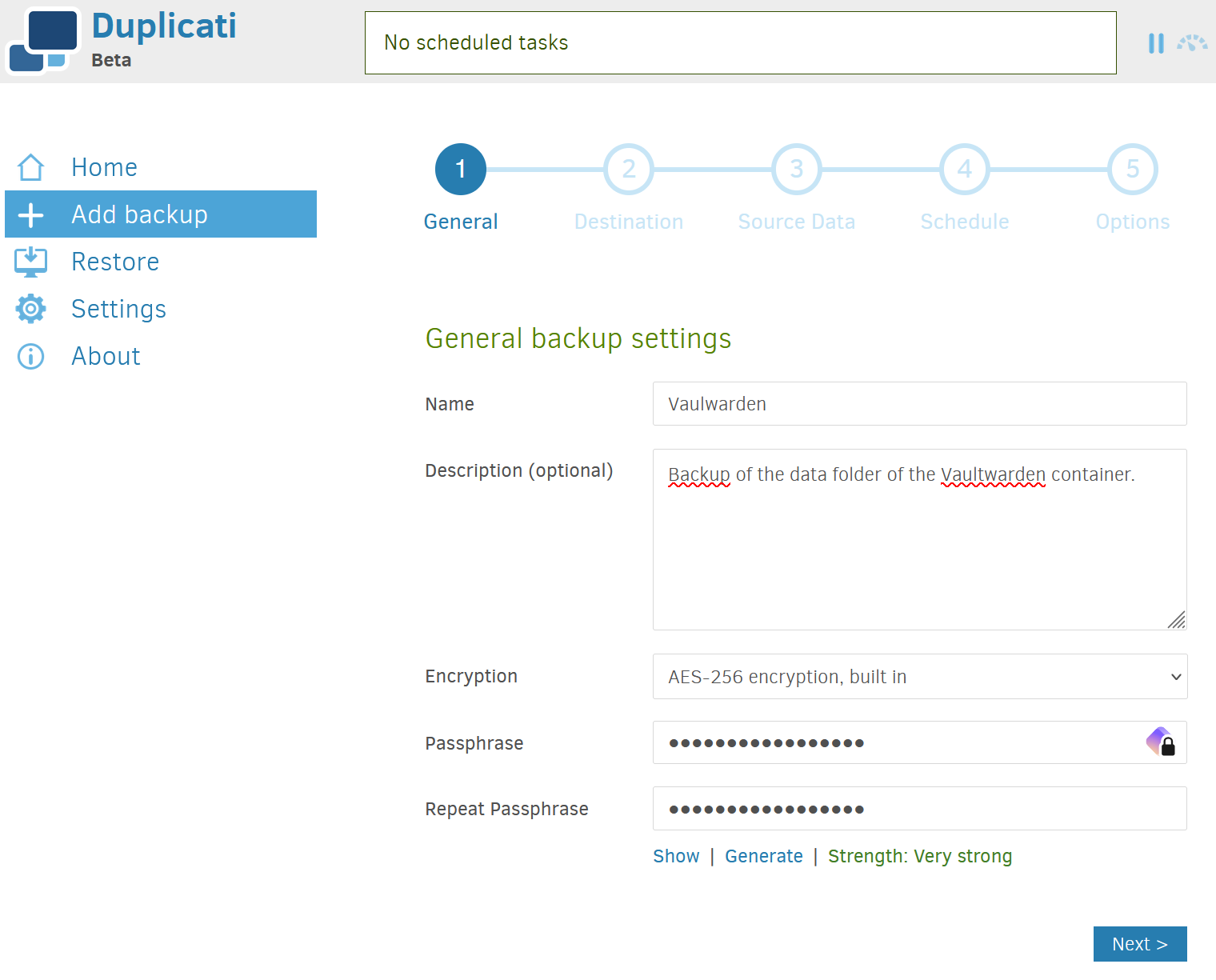Click the Settings gear icon
The image size is (1216, 980).
(31, 309)
